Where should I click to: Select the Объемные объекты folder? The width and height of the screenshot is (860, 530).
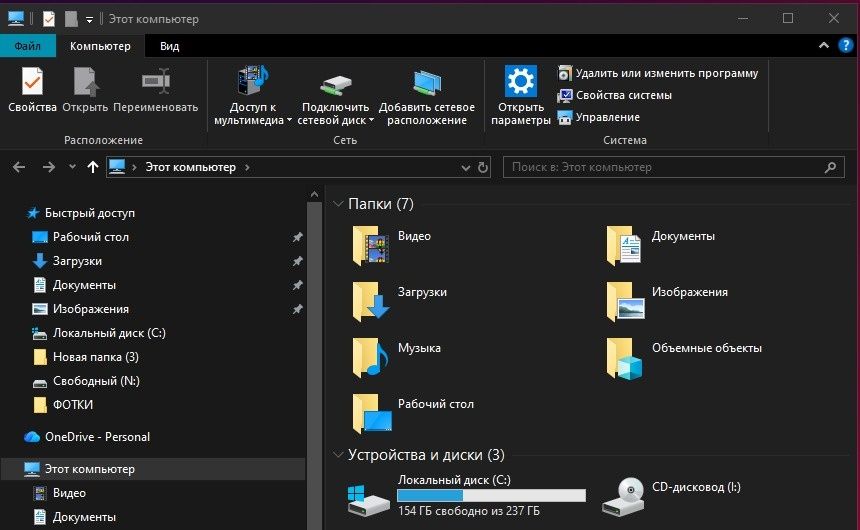(x=684, y=358)
